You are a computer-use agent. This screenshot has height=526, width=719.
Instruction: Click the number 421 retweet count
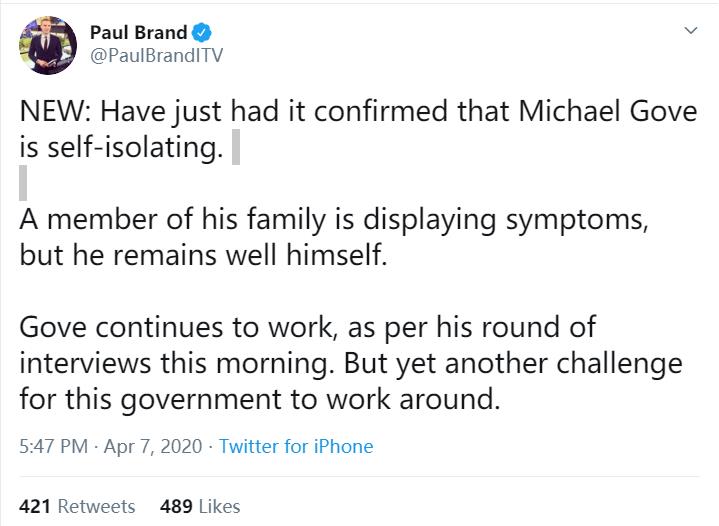tap(35, 506)
